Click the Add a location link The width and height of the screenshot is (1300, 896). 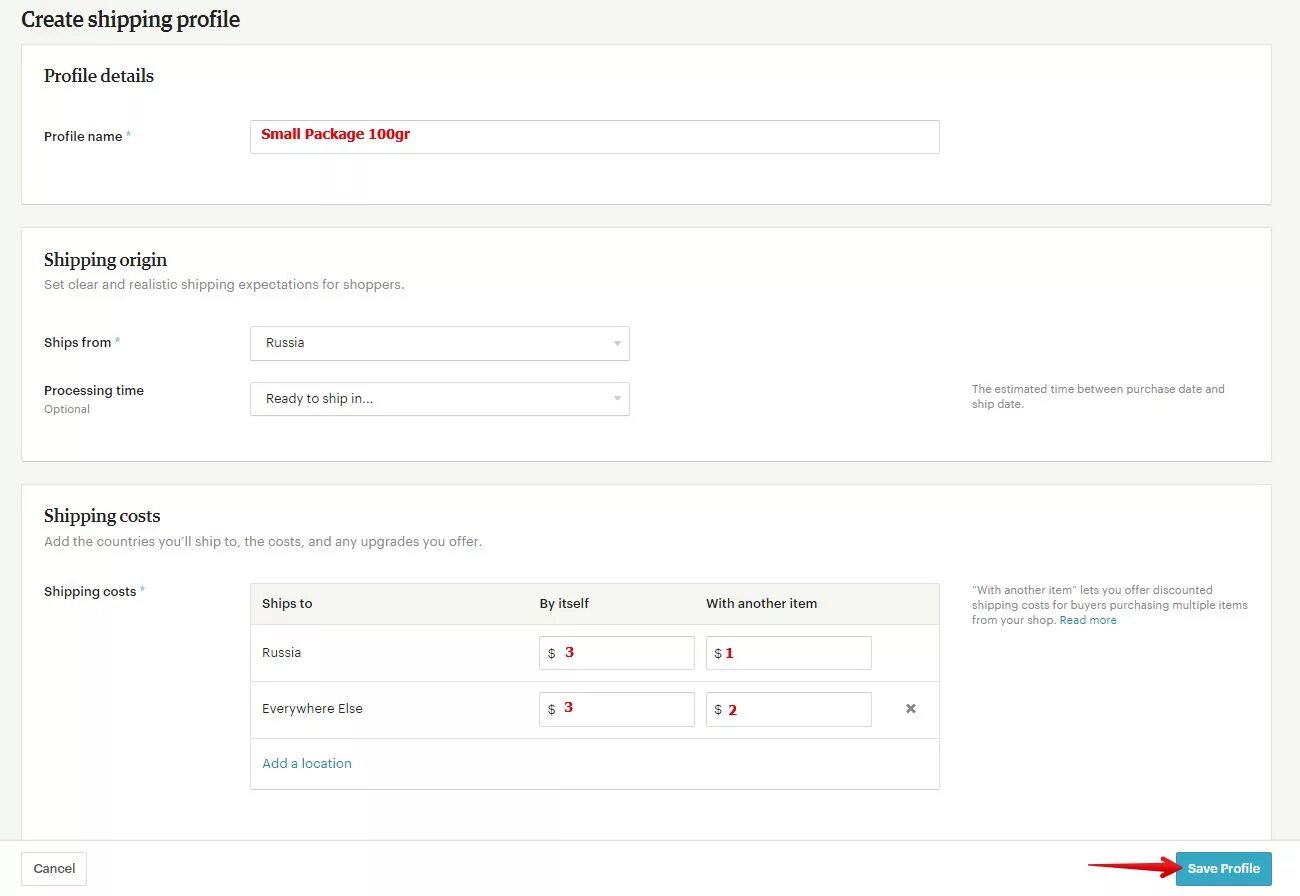click(307, 763)
